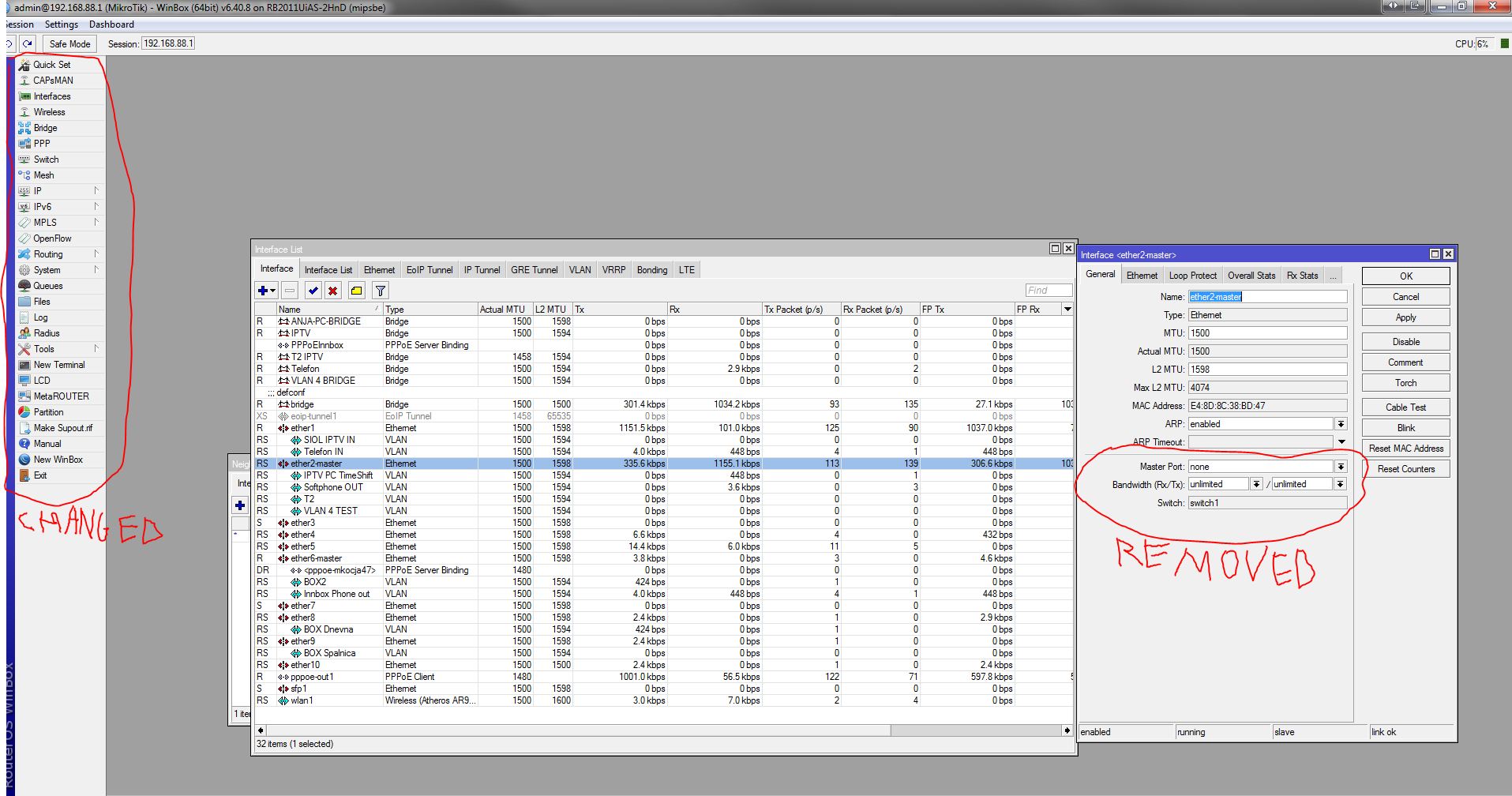
Task: Click remove minus toolbar icon
Action: tap(290, 291)
